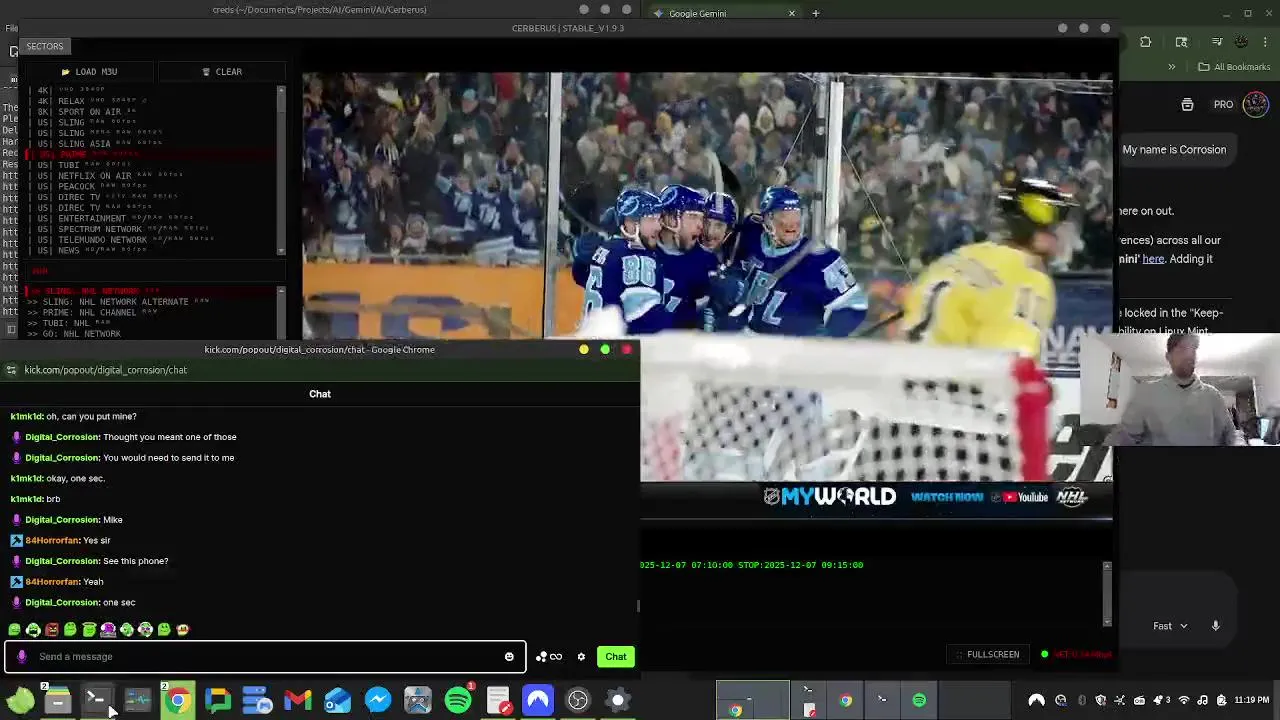
Task: Click the Send a message input field
Action: 265,657
